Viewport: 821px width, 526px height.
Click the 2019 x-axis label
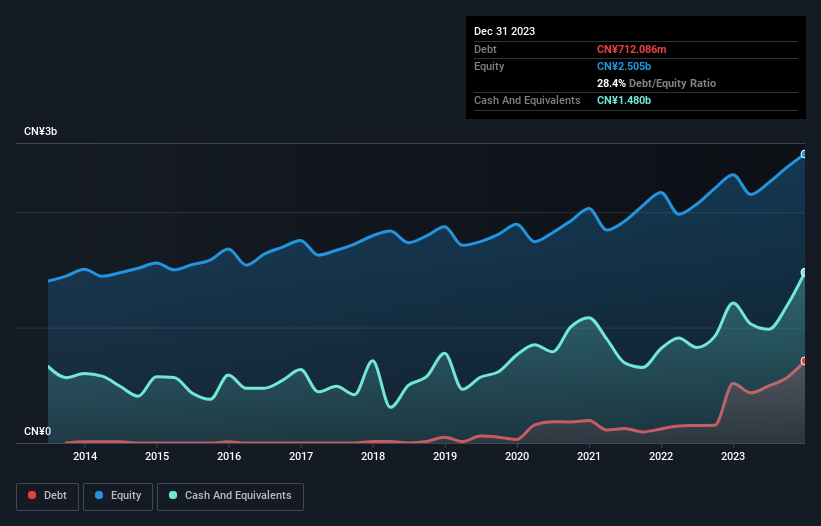(x=445, y=456)
